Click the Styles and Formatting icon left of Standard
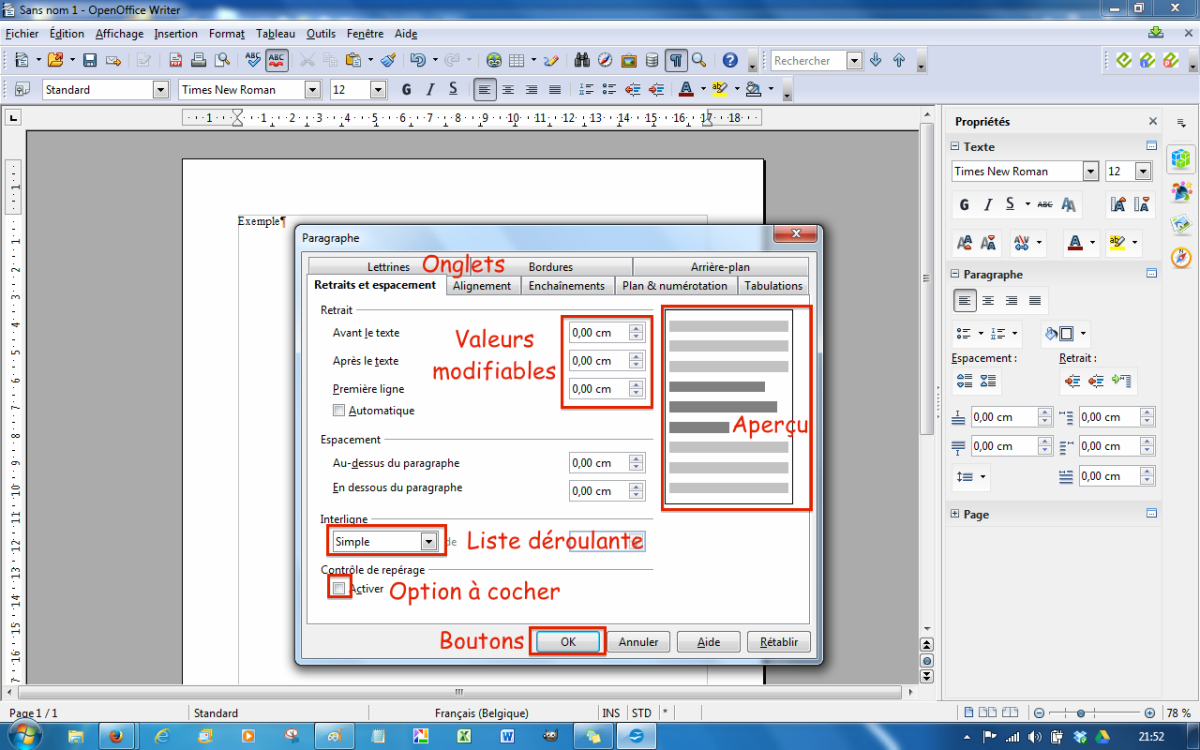Screen dimensions: 1200x750 coord(22,90)
